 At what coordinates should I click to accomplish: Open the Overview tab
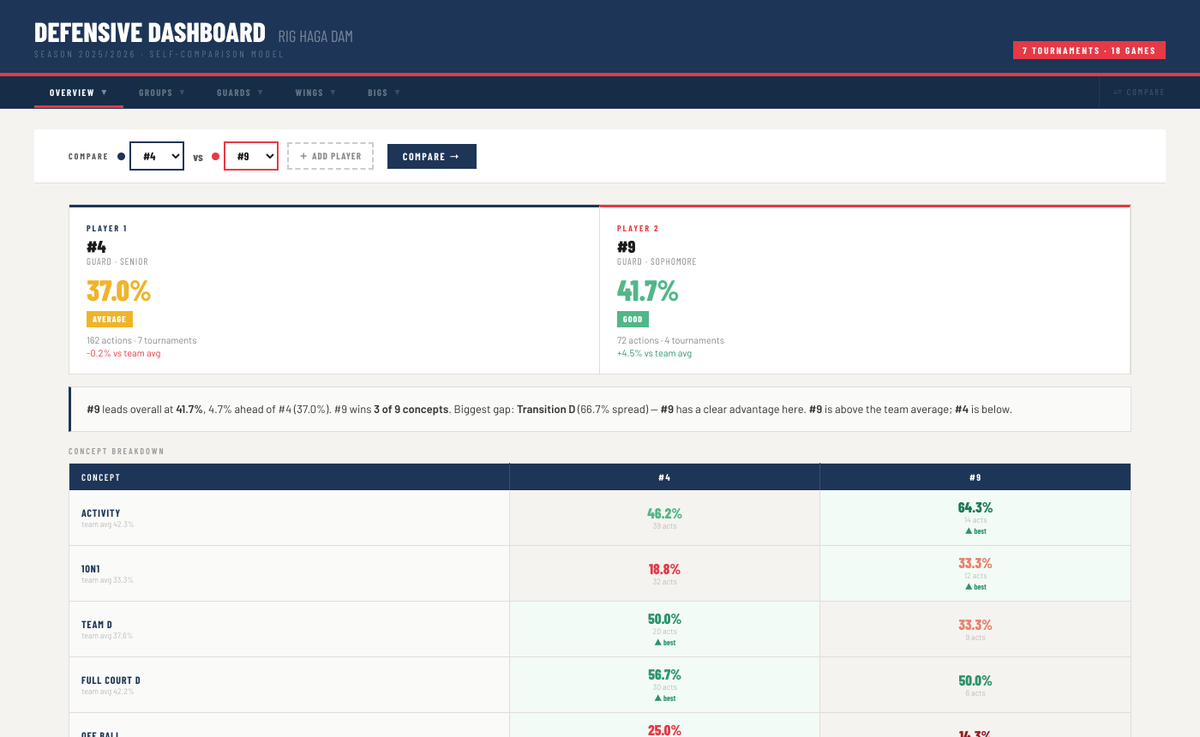(x=78, y=93)
